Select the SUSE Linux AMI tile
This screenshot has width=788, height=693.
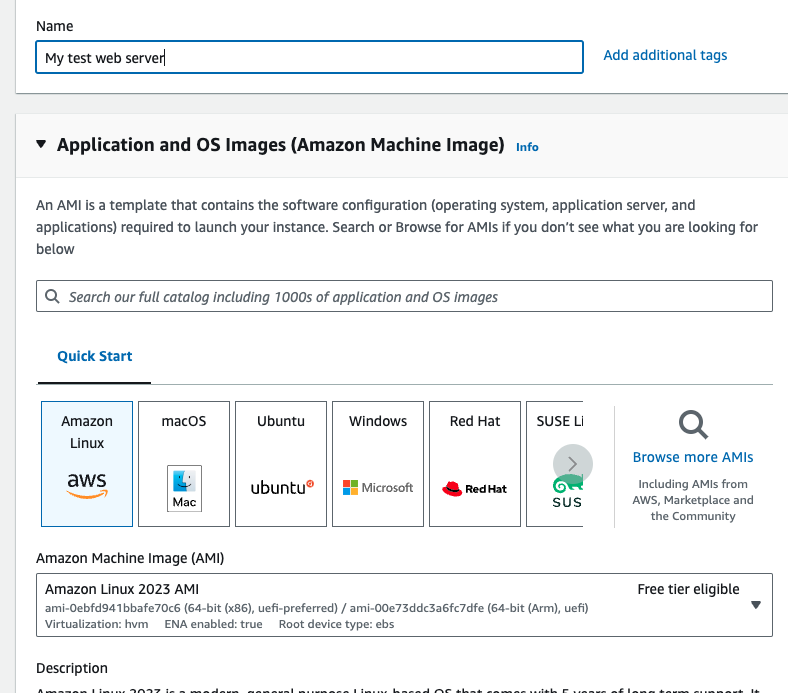[554, 463]
